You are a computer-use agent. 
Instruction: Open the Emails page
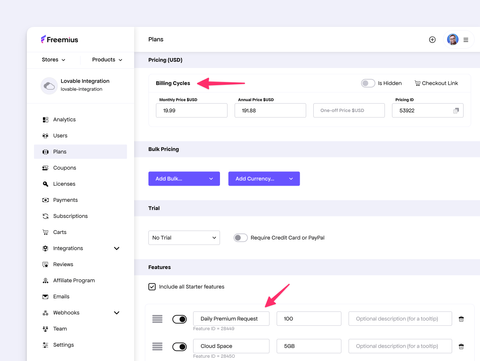61,297
